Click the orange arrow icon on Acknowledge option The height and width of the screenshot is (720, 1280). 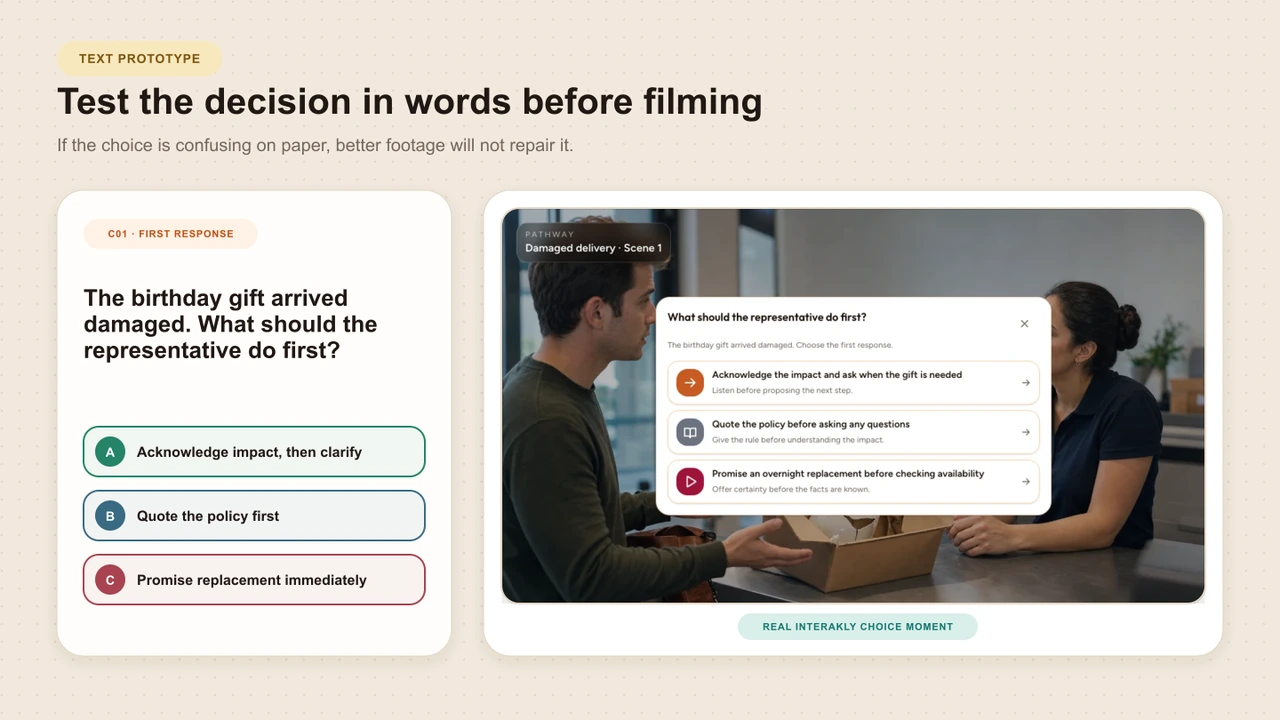[x=690, y=382]
